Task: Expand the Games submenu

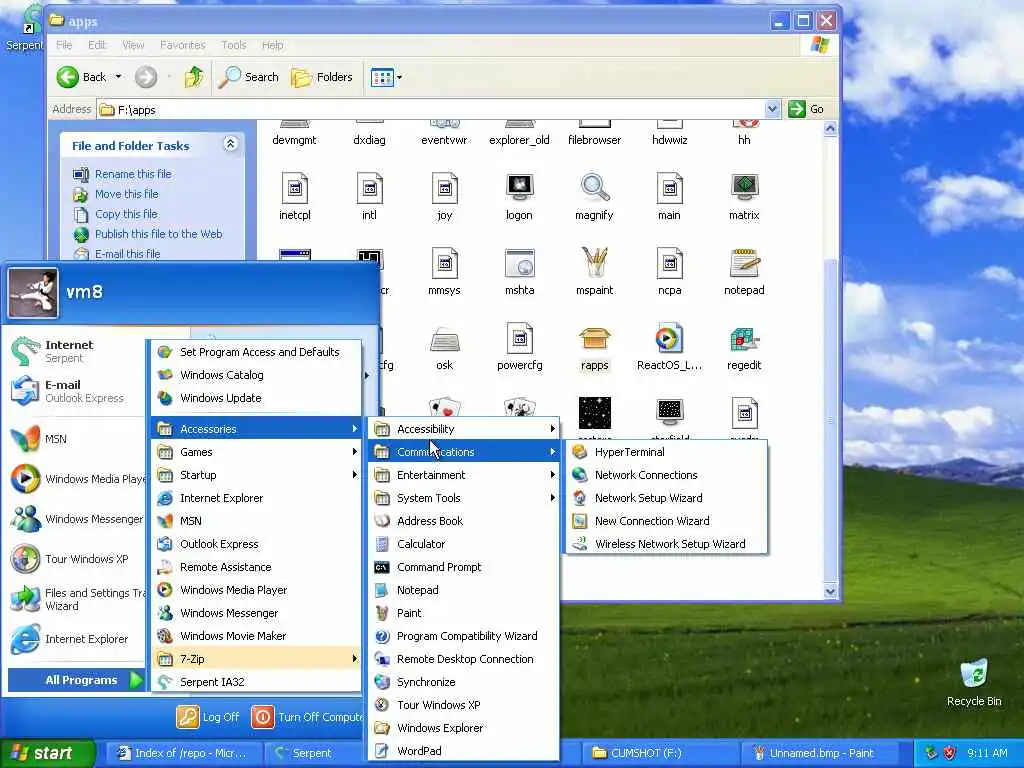Action: coord(256,452)
